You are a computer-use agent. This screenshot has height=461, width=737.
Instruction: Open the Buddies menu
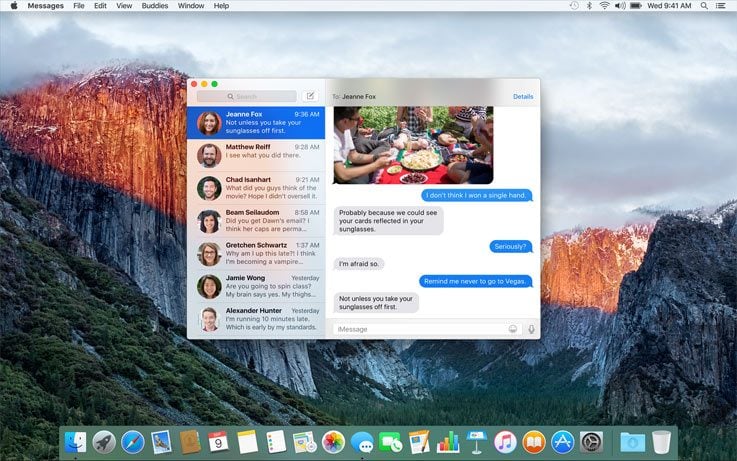tap(154, 6)
